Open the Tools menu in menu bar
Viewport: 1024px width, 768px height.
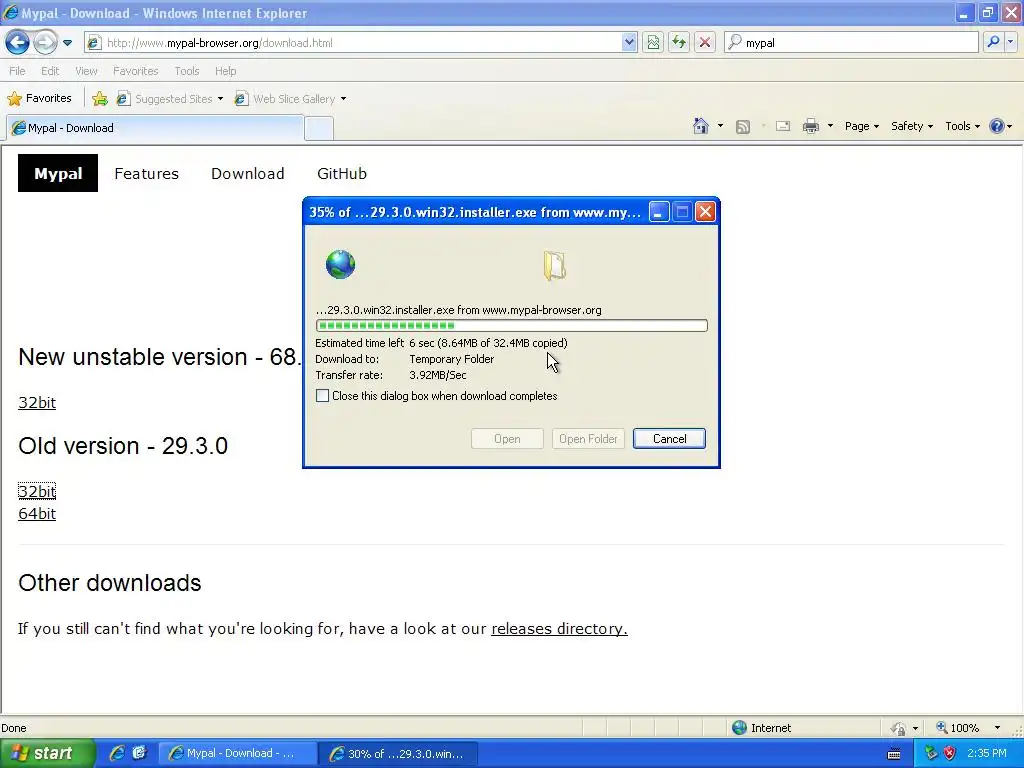[x=186, y=71]
